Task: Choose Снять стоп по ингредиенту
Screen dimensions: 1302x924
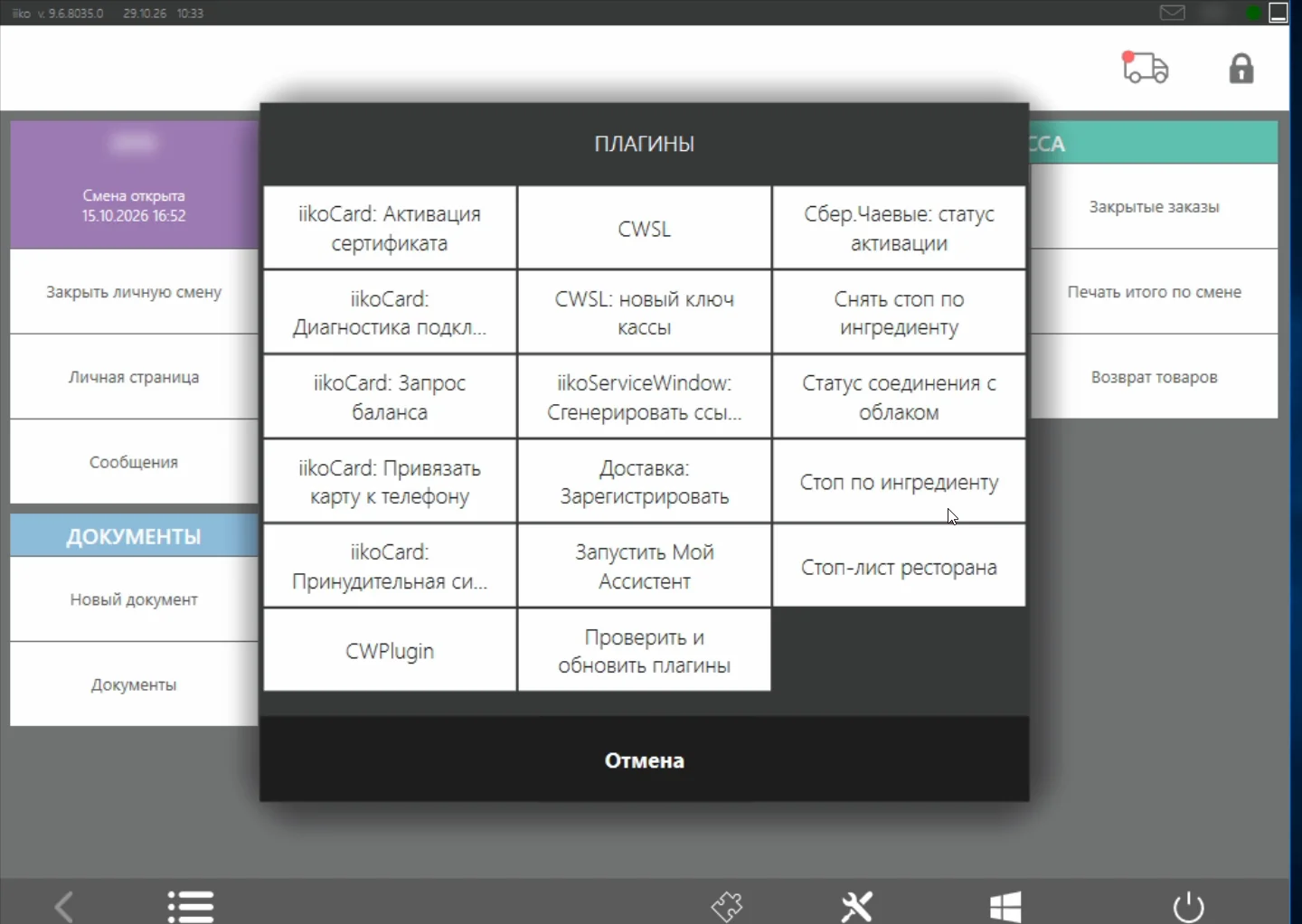Action: [899, 313]
